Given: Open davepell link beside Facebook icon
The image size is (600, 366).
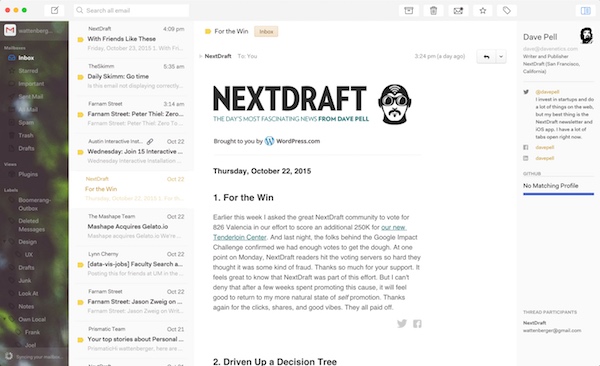Looking at the screenshot, I should point(545,147).
